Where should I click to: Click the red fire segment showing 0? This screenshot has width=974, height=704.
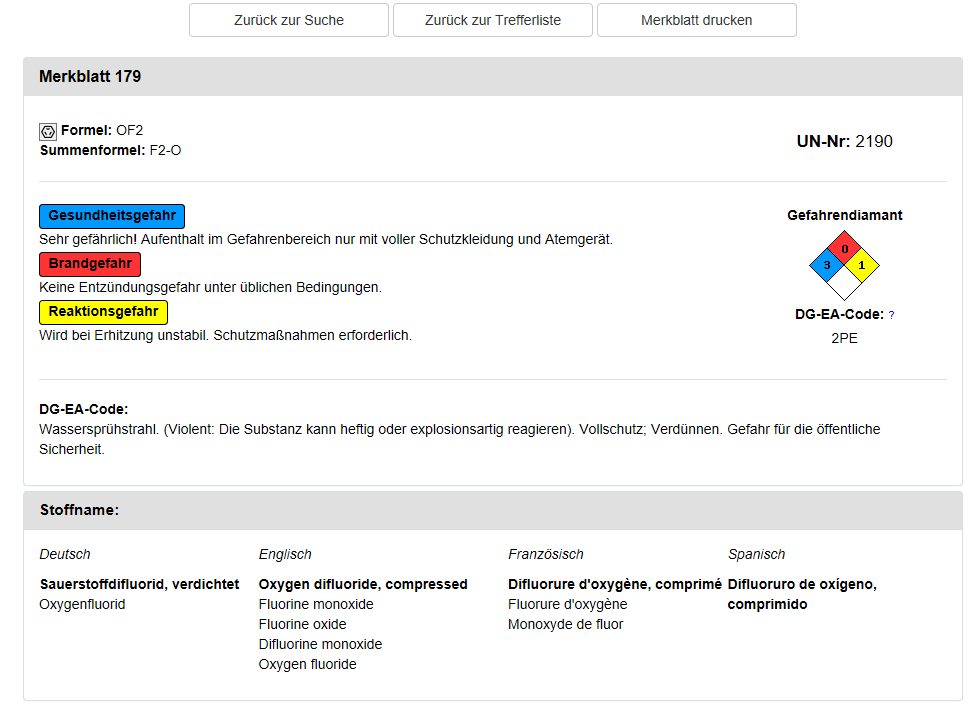[844, 248]
